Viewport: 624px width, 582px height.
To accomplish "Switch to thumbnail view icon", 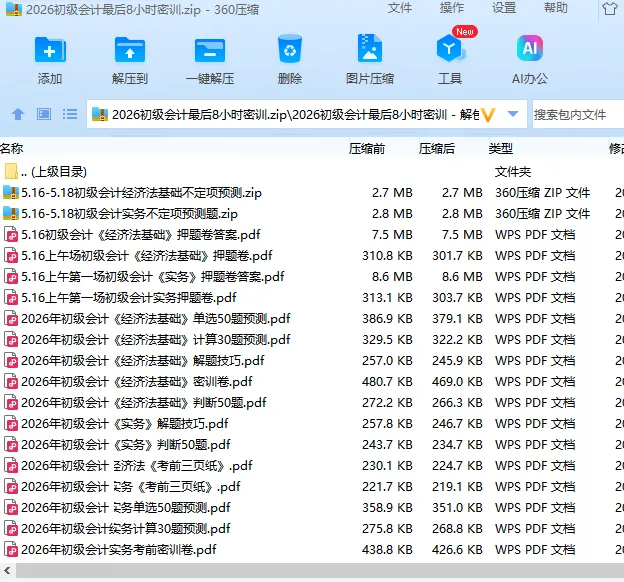I will 44,114.
